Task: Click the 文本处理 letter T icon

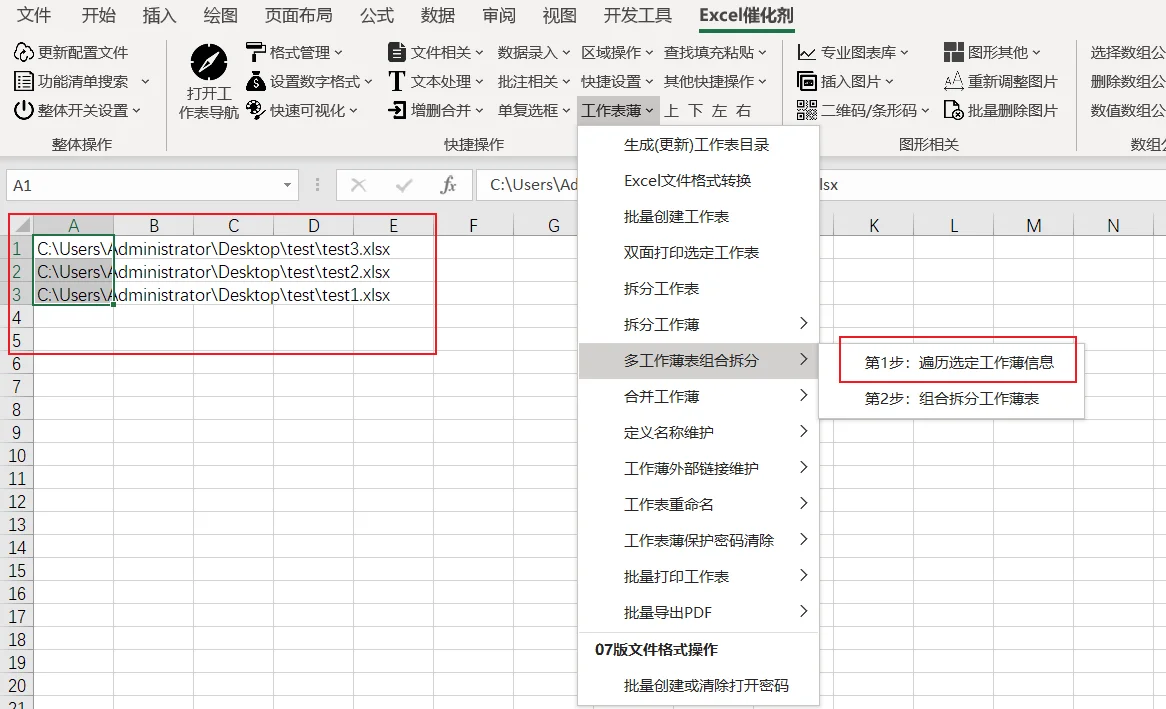Action: [397, 81]
